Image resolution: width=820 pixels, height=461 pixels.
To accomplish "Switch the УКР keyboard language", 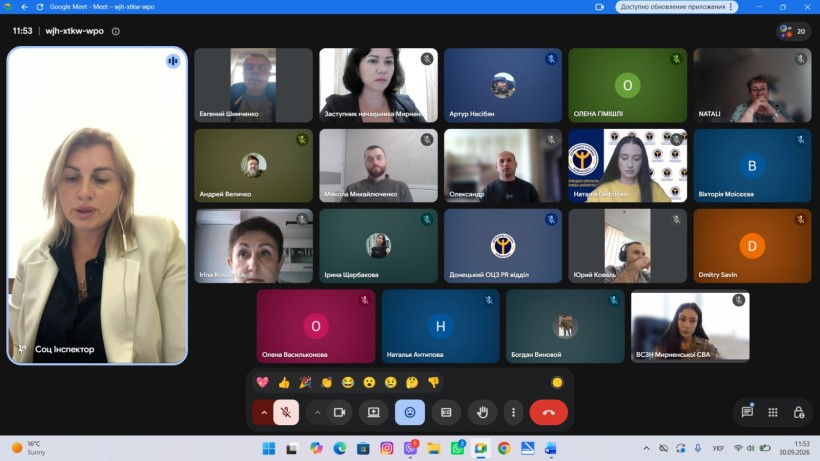I will [718, 448].
